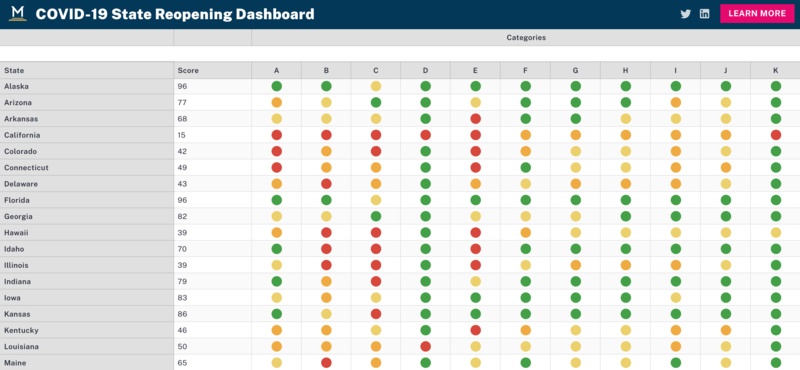Click column A header
Image resolution: width=800 pixels, height=370 pixels.
pos(277,70)
